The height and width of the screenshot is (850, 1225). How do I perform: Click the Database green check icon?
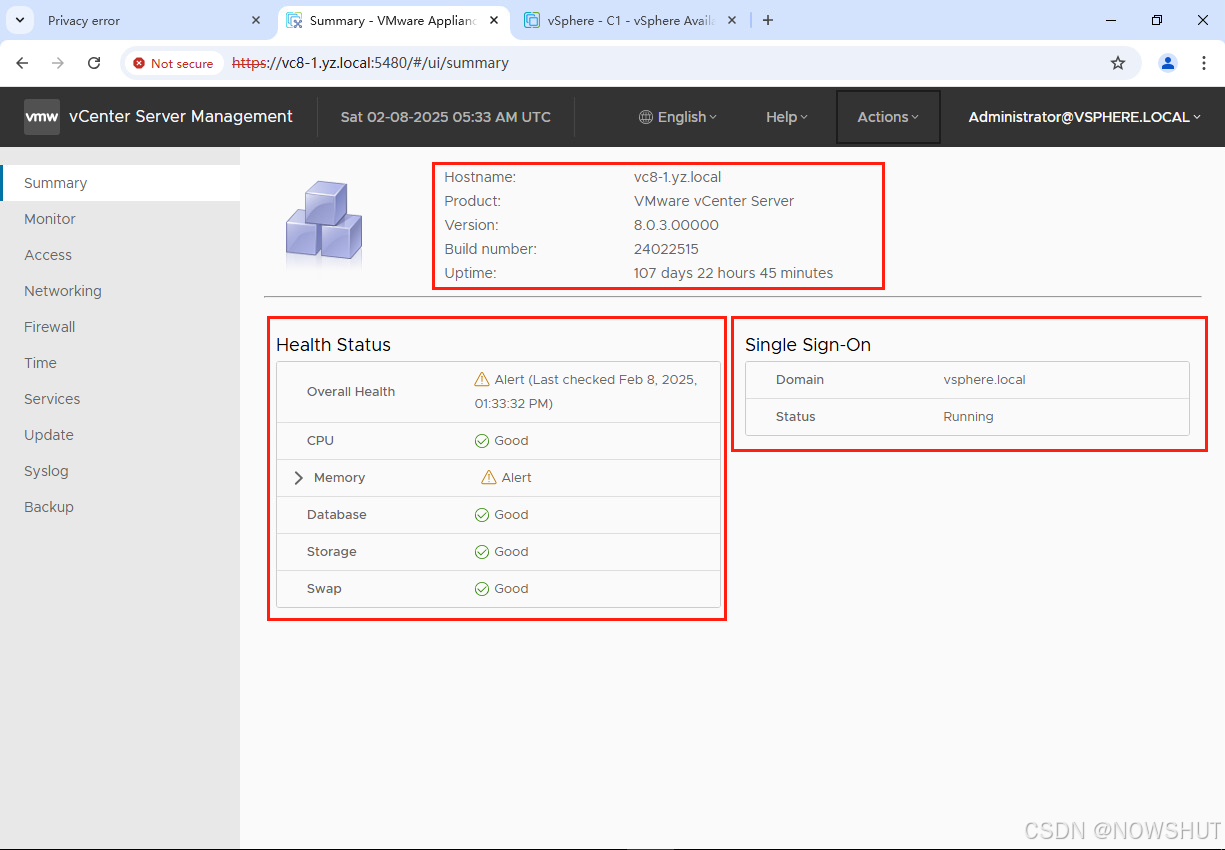click(482, 515)
